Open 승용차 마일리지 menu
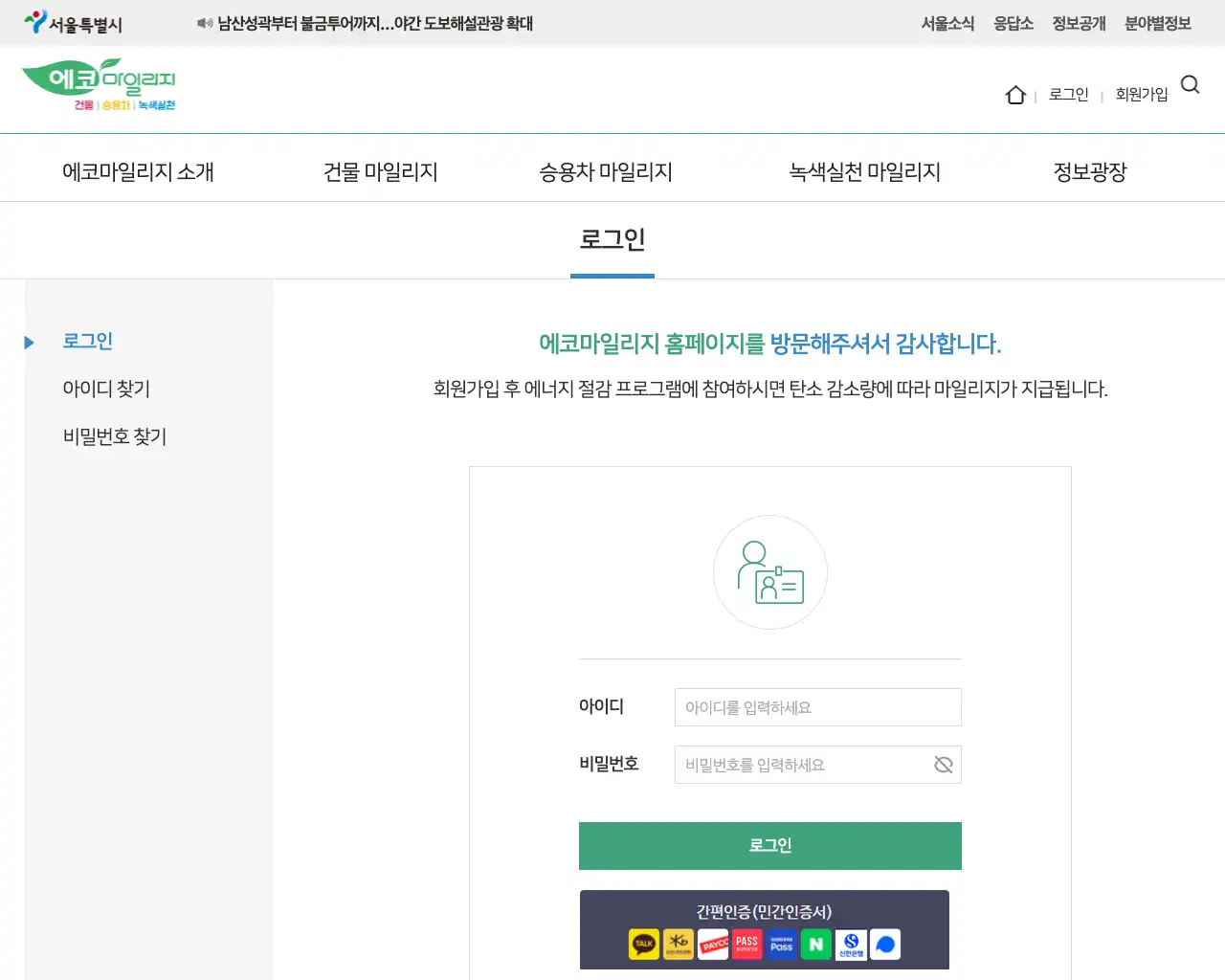 click(606, 172)
